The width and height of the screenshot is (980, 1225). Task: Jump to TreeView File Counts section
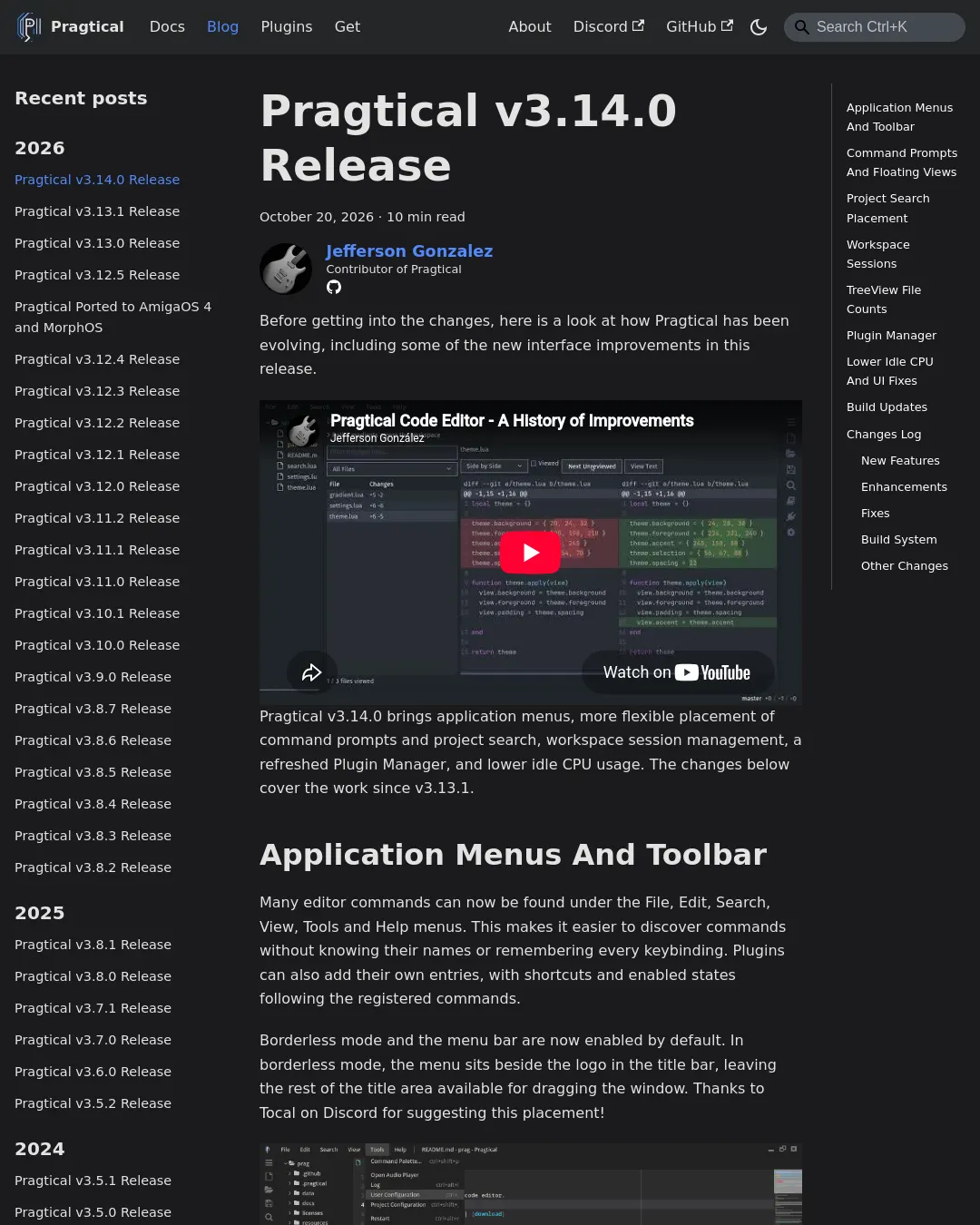[884, 299]
